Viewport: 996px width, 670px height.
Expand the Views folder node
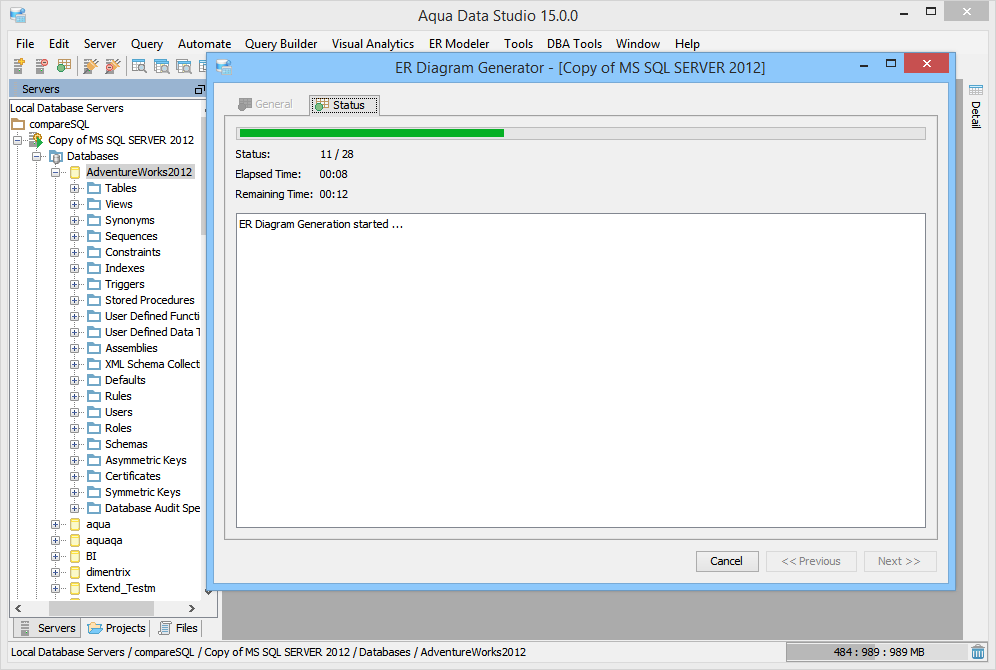[75, 204]
